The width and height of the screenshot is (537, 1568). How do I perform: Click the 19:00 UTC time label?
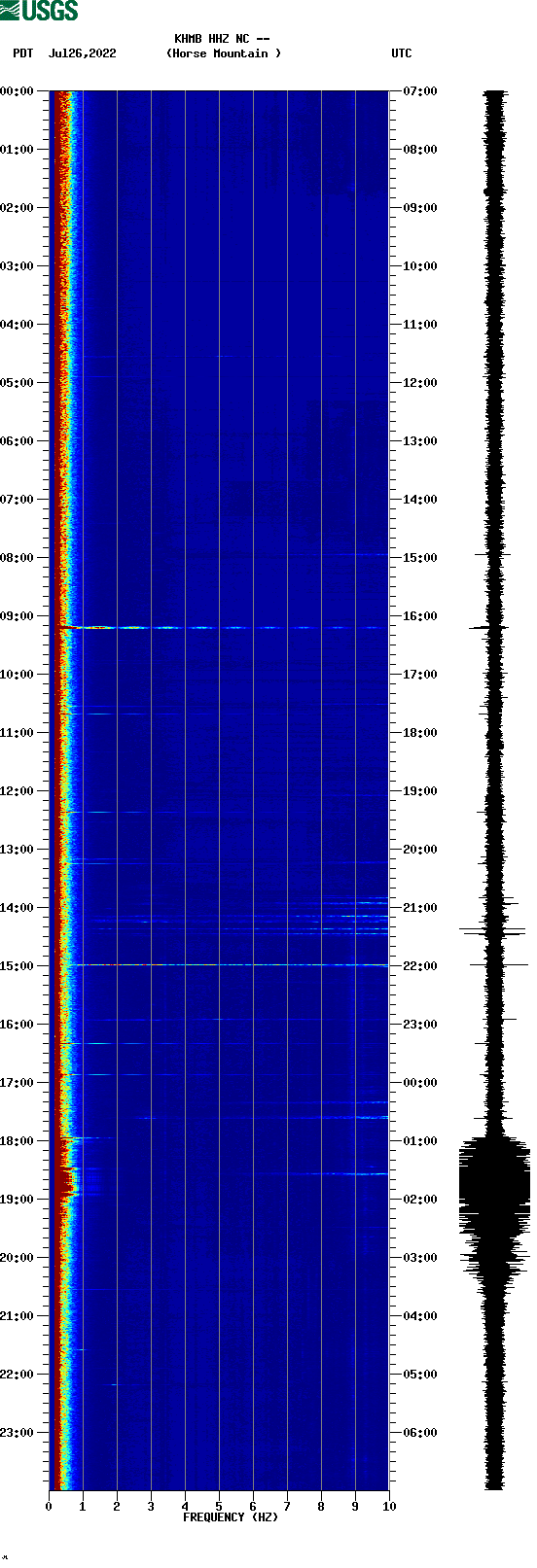pyautogui.click(x=420, y=791)
